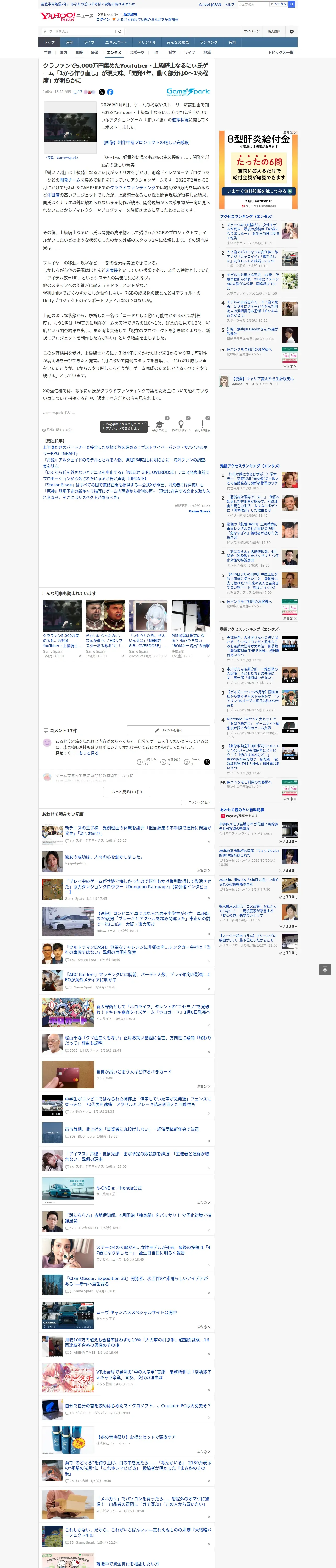The image size is (336, 1568).
Task: Click the なるほど reaction on the first comment
Action: [170, 762]
